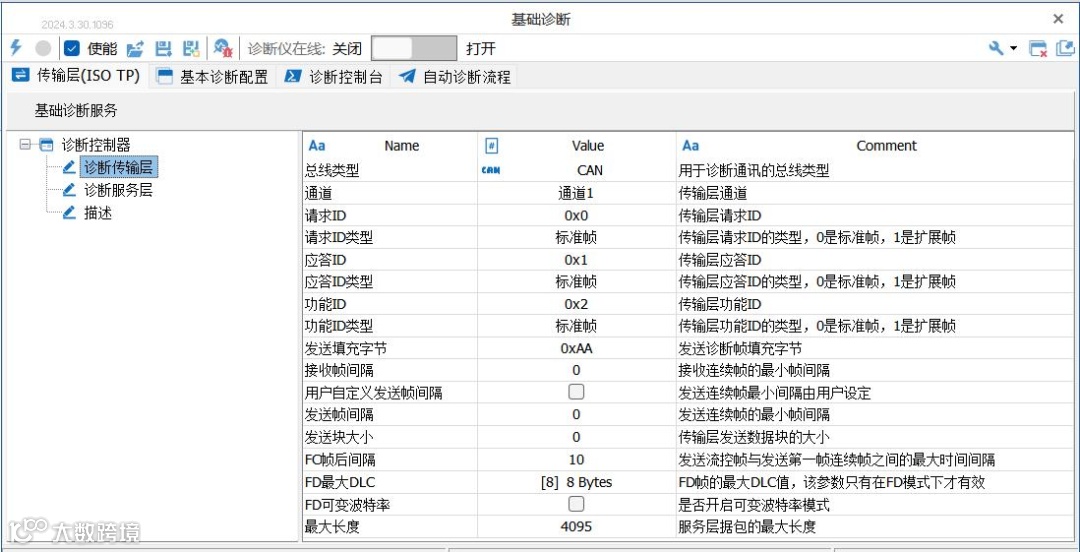Click the 0x1 response ID value
1080x552 pixels.
[577, 260]
